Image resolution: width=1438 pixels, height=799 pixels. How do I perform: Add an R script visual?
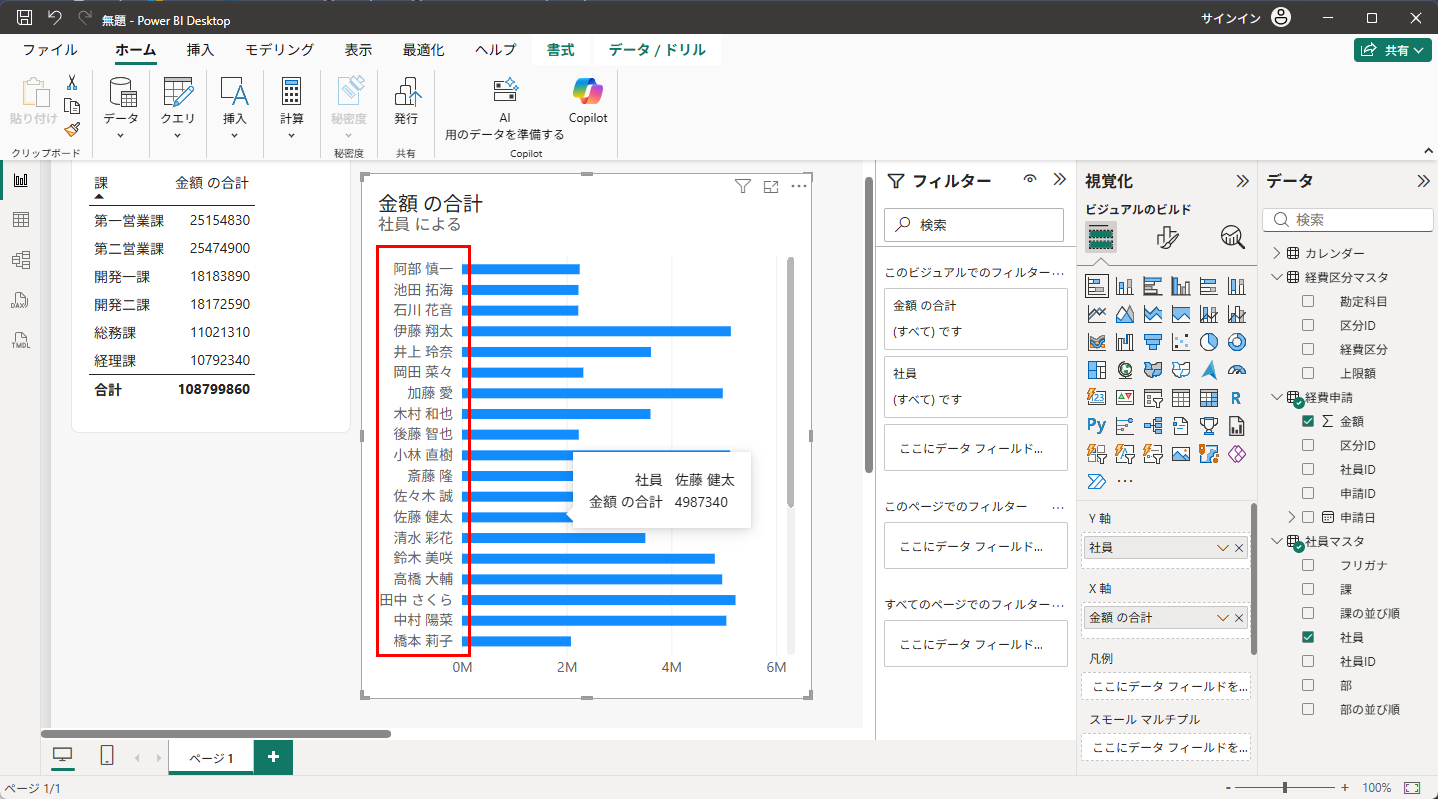1236,398
